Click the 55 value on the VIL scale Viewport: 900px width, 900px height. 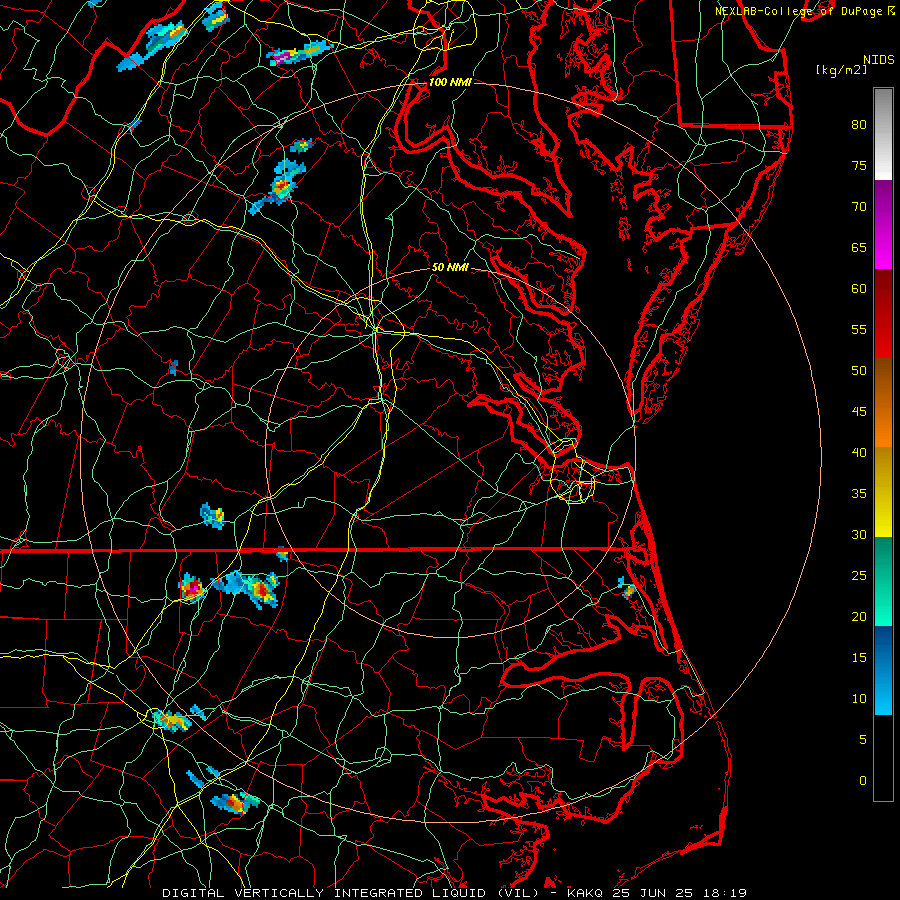point(859,329)
